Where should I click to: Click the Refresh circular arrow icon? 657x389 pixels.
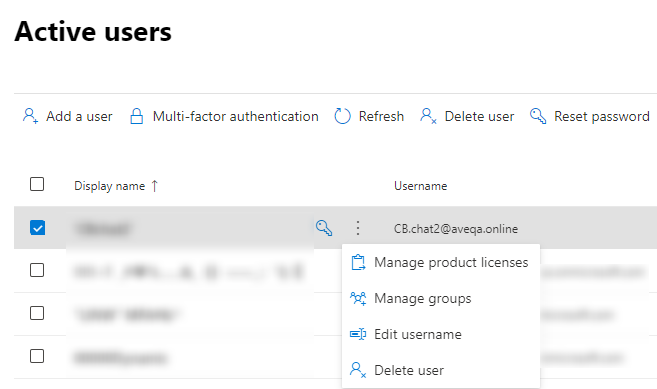[342, 116]
